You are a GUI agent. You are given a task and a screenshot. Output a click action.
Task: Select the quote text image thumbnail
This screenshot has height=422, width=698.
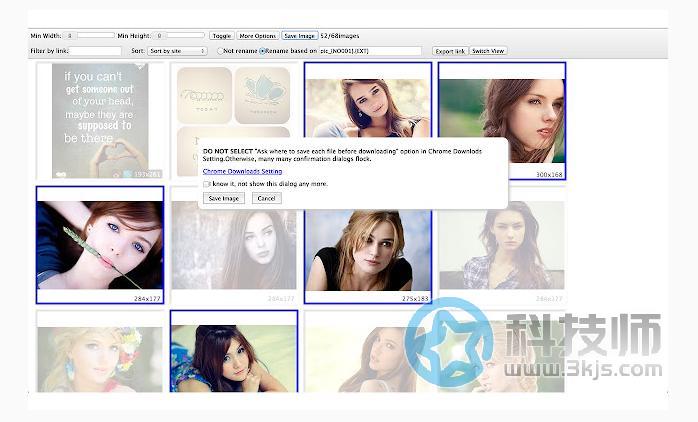[100, 121]
